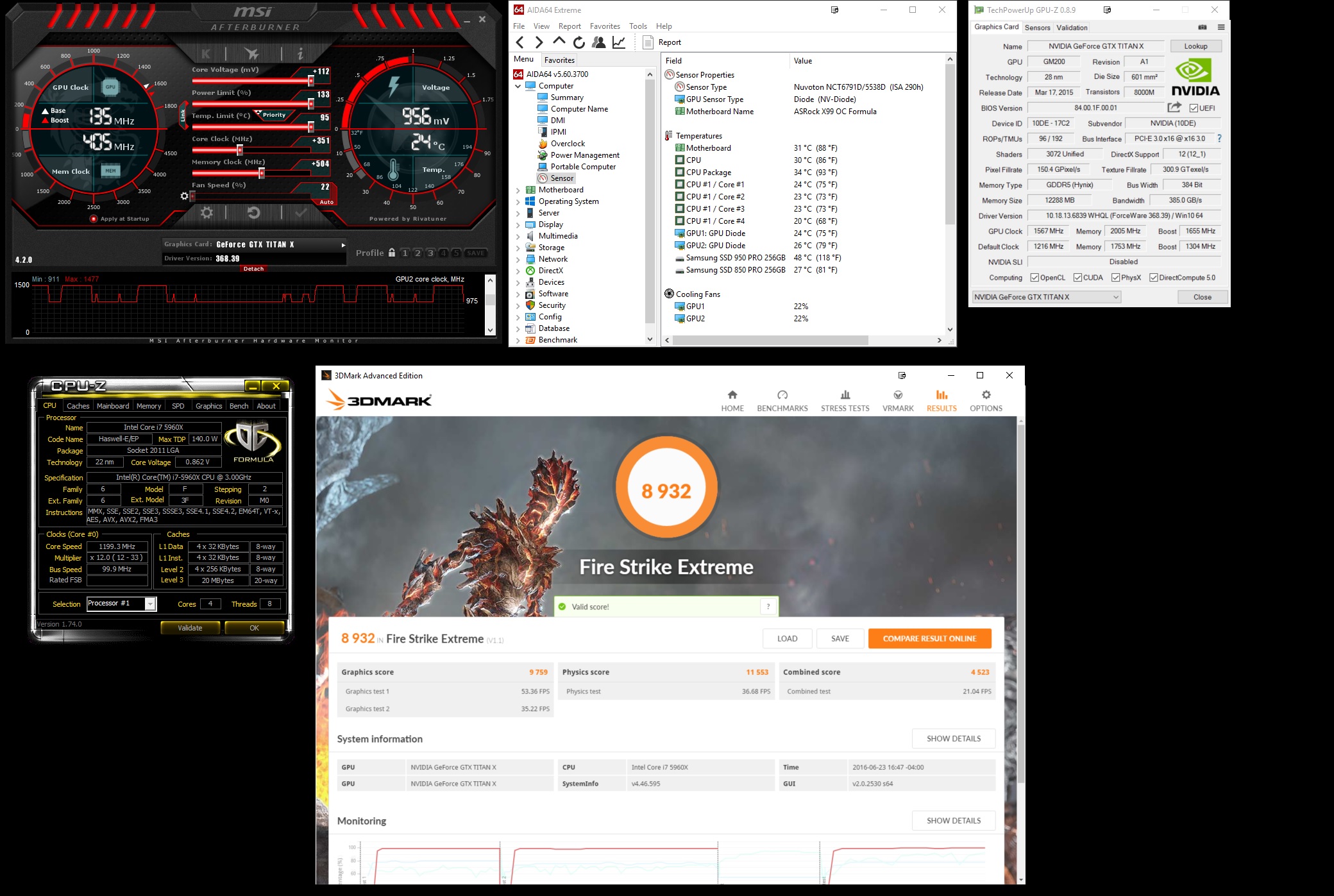Viewport: 1334px width, 896px height.
Task: Click the AIDA64 Refresh icon
Action: (x=578, y=42)
